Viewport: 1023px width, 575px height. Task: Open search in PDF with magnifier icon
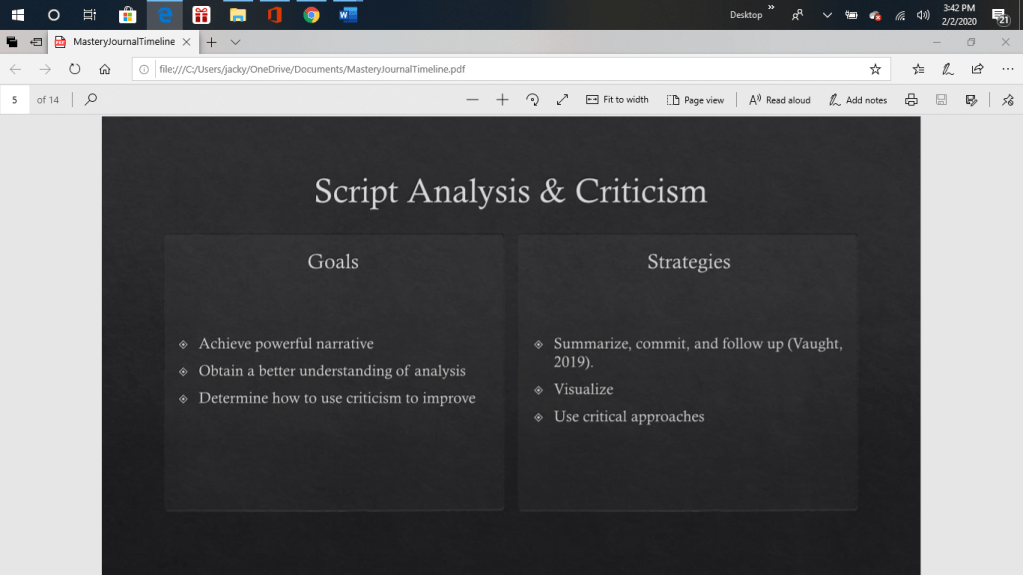(91, 100)
